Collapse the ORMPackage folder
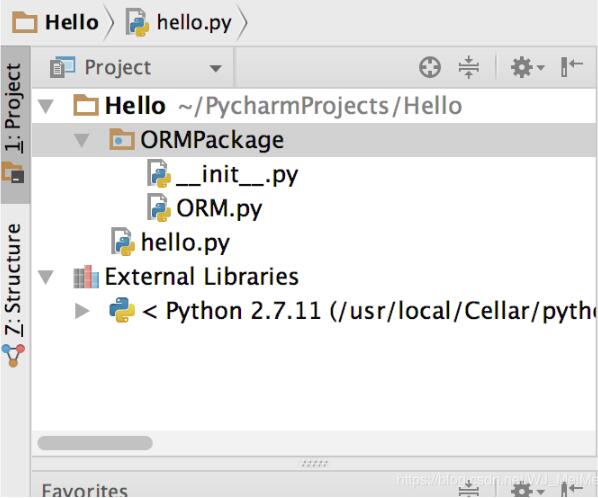This screenshot has height=498, width=598. [82, 140]
